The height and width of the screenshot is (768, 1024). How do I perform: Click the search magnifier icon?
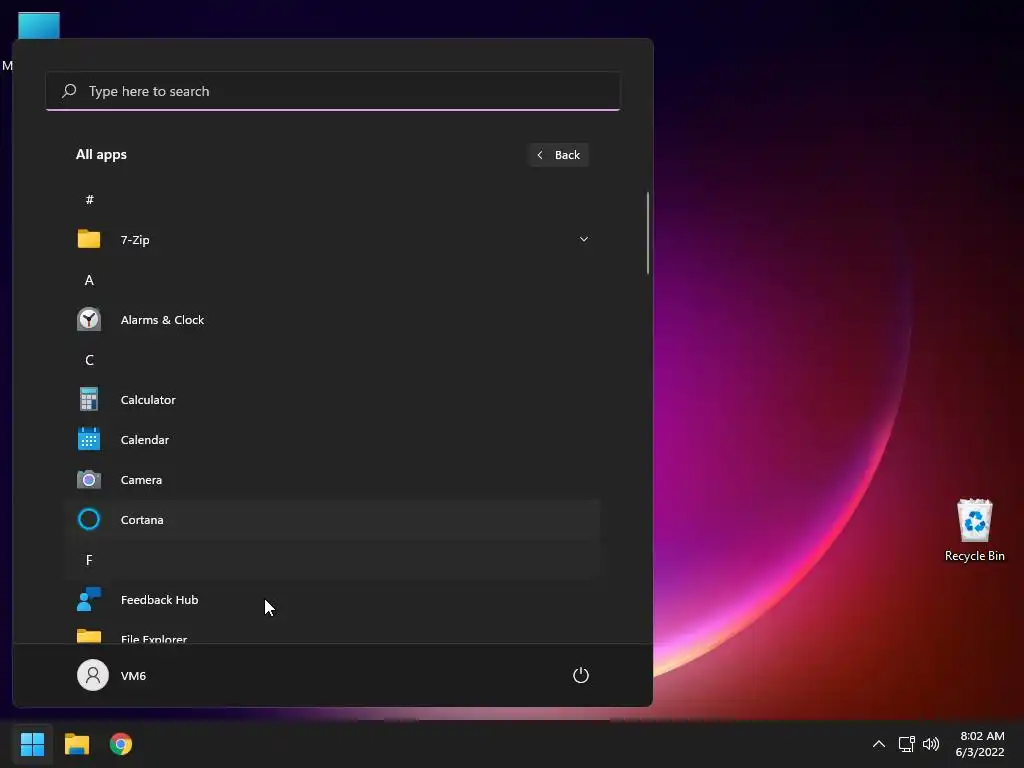coord(69,91)
